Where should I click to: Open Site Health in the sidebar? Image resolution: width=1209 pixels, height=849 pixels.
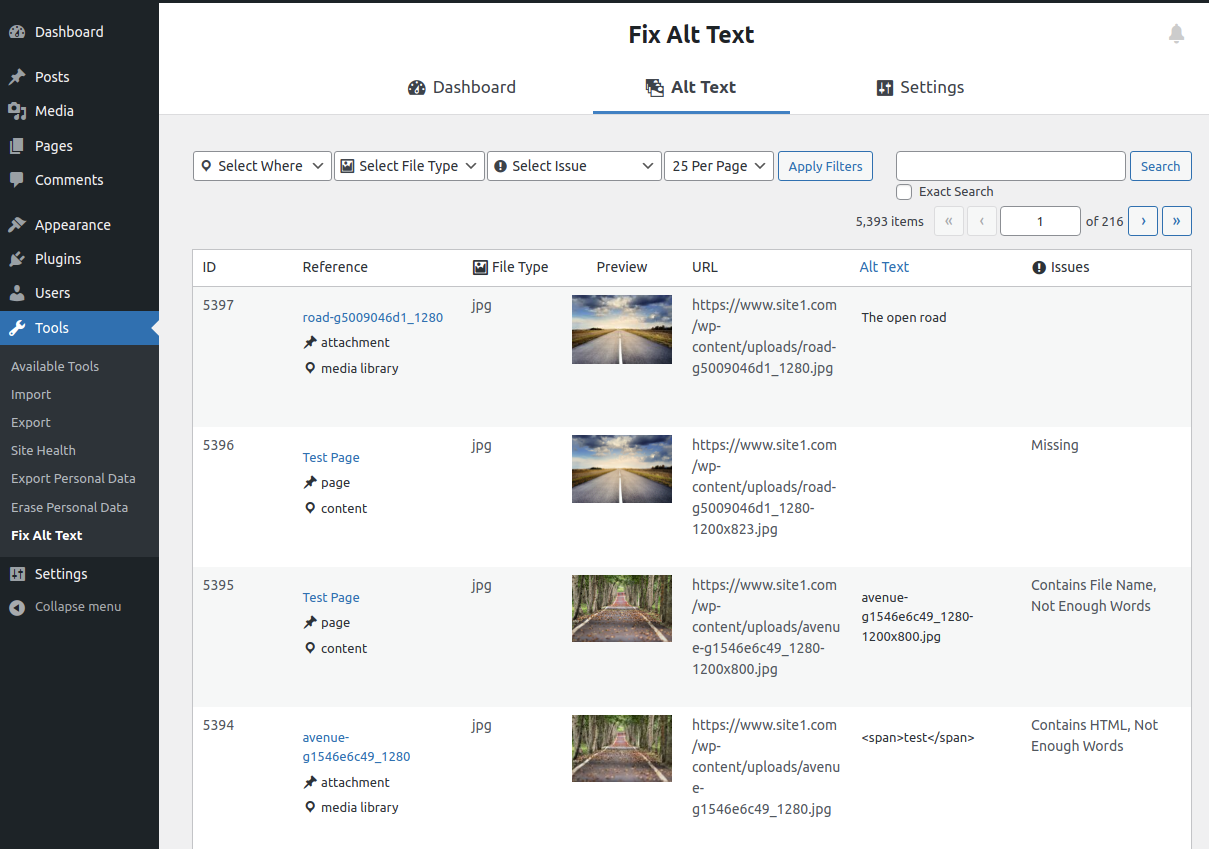(x=43, y=450)
